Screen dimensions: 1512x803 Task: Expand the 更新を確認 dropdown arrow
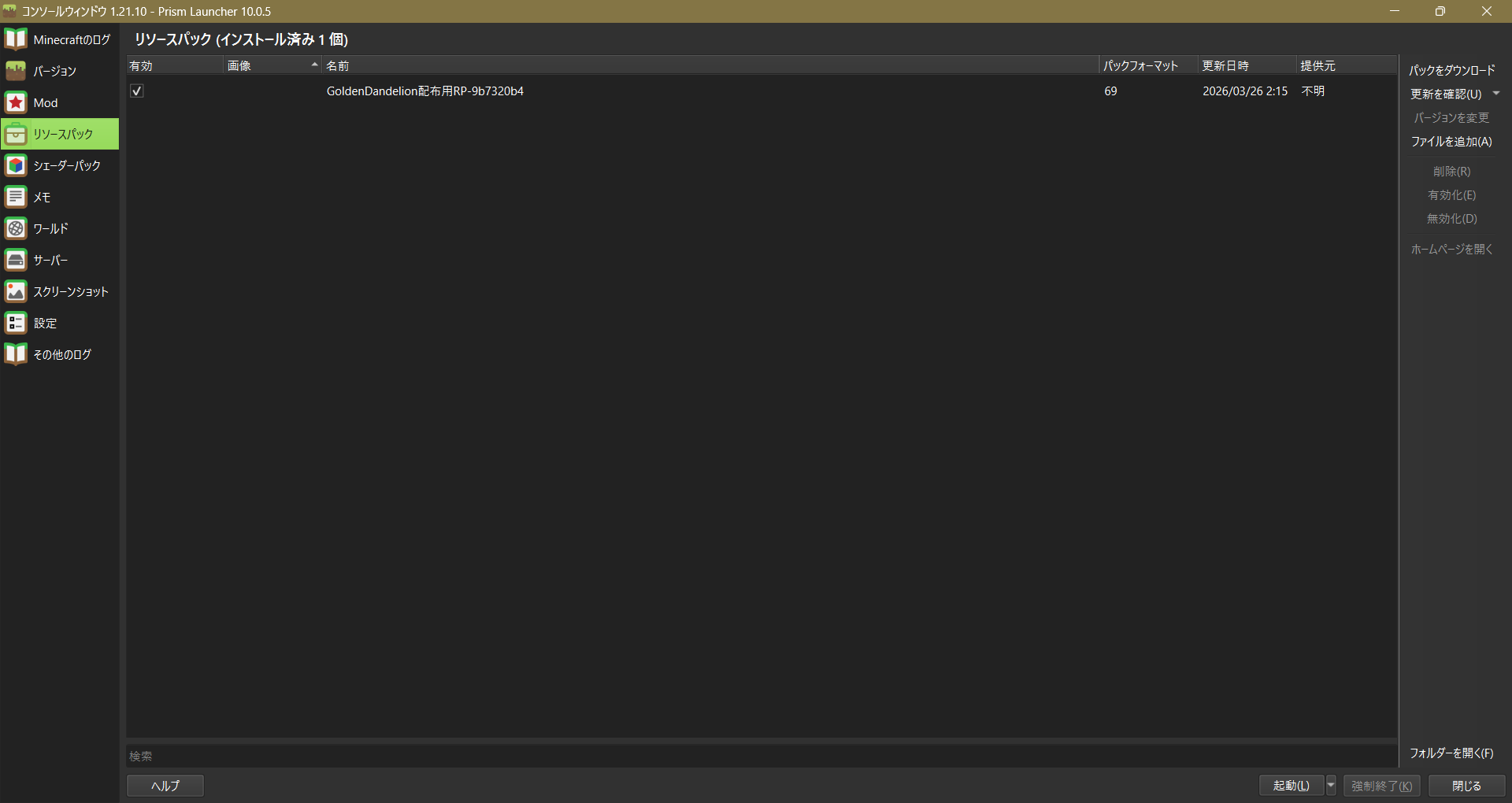coord(1496,94)
